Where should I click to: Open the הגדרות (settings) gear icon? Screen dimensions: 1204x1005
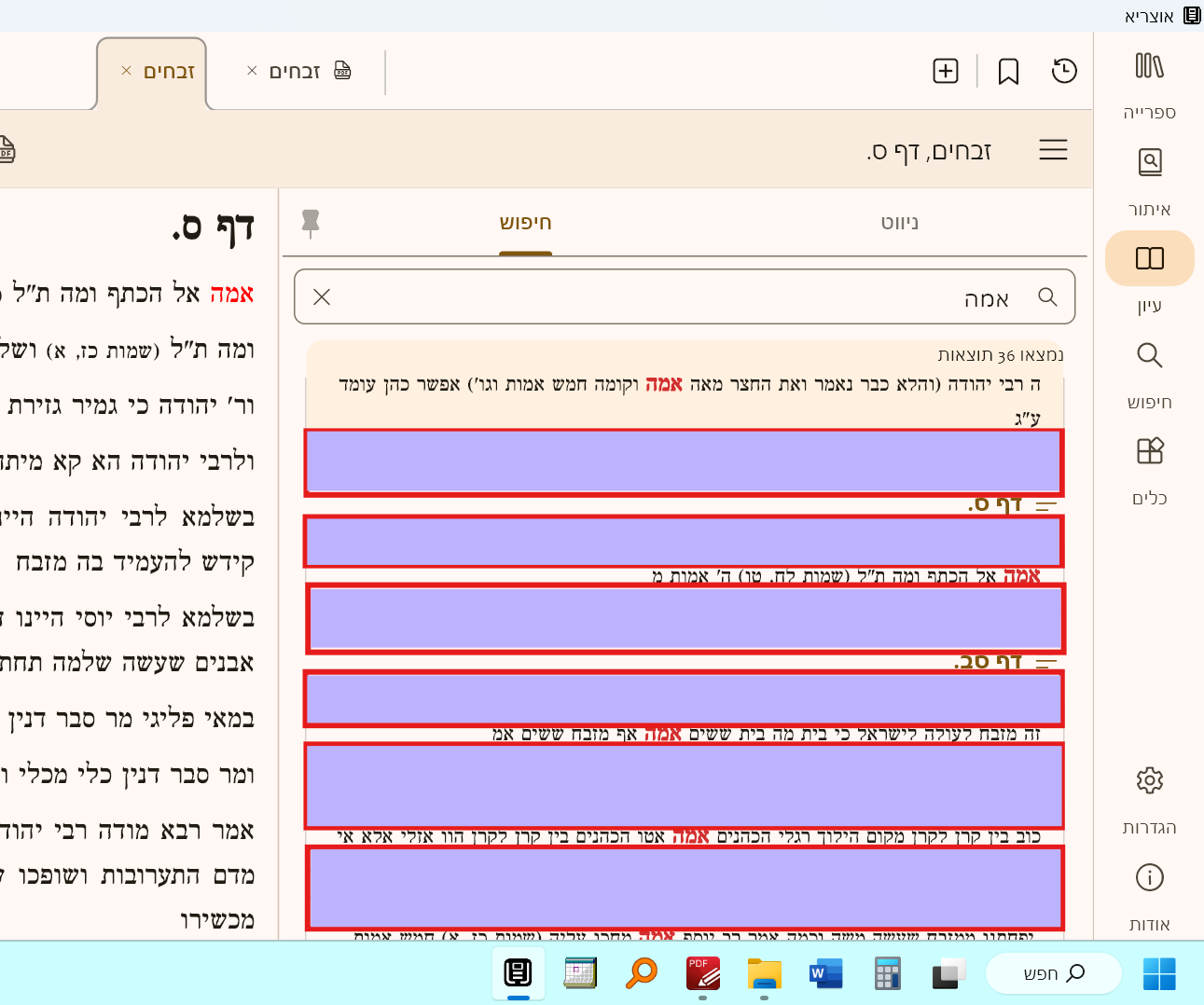pos(1149,780)
